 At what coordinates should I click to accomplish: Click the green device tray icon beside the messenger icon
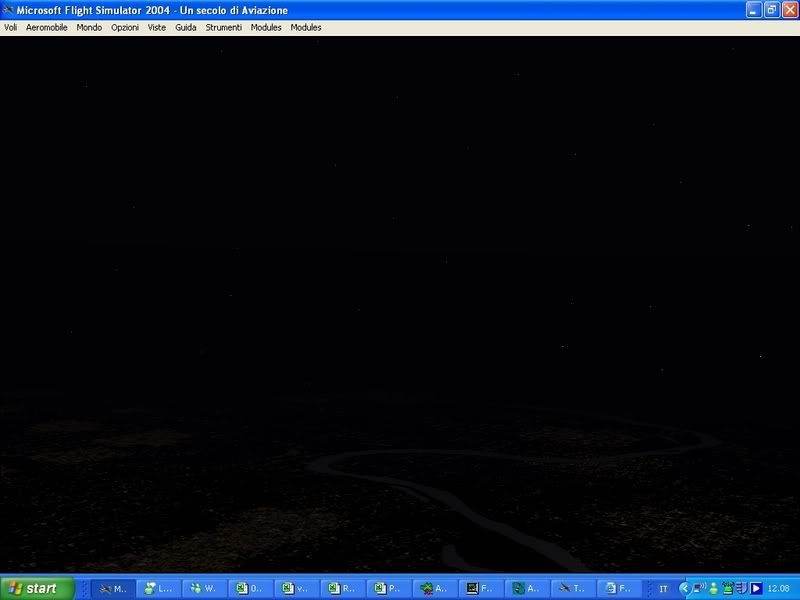click(728, 589)
